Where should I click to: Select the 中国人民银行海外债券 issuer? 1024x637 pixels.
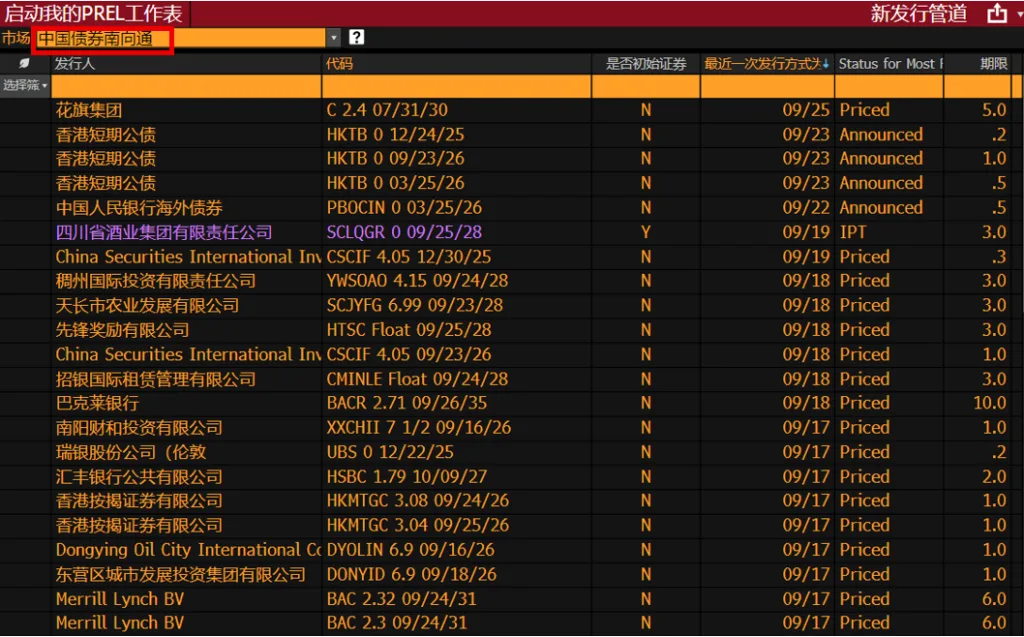(x=139, y=208)
